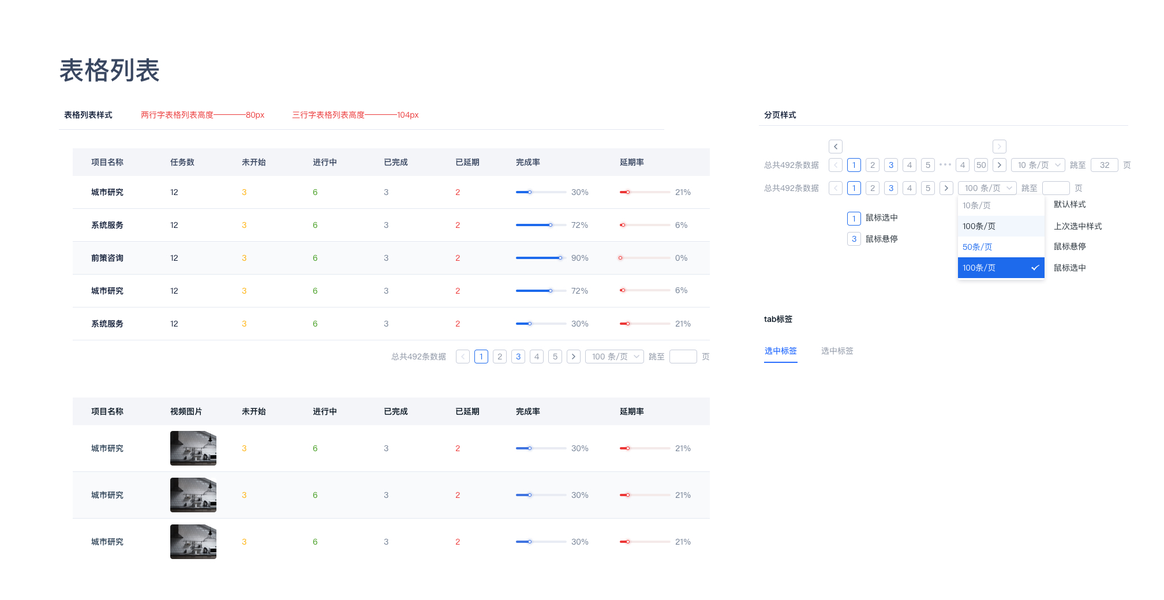The height and width of the screenshot is (600, 1164).
Task: Switch to the underlined blue 选中标签 tab
Action: 781,351
